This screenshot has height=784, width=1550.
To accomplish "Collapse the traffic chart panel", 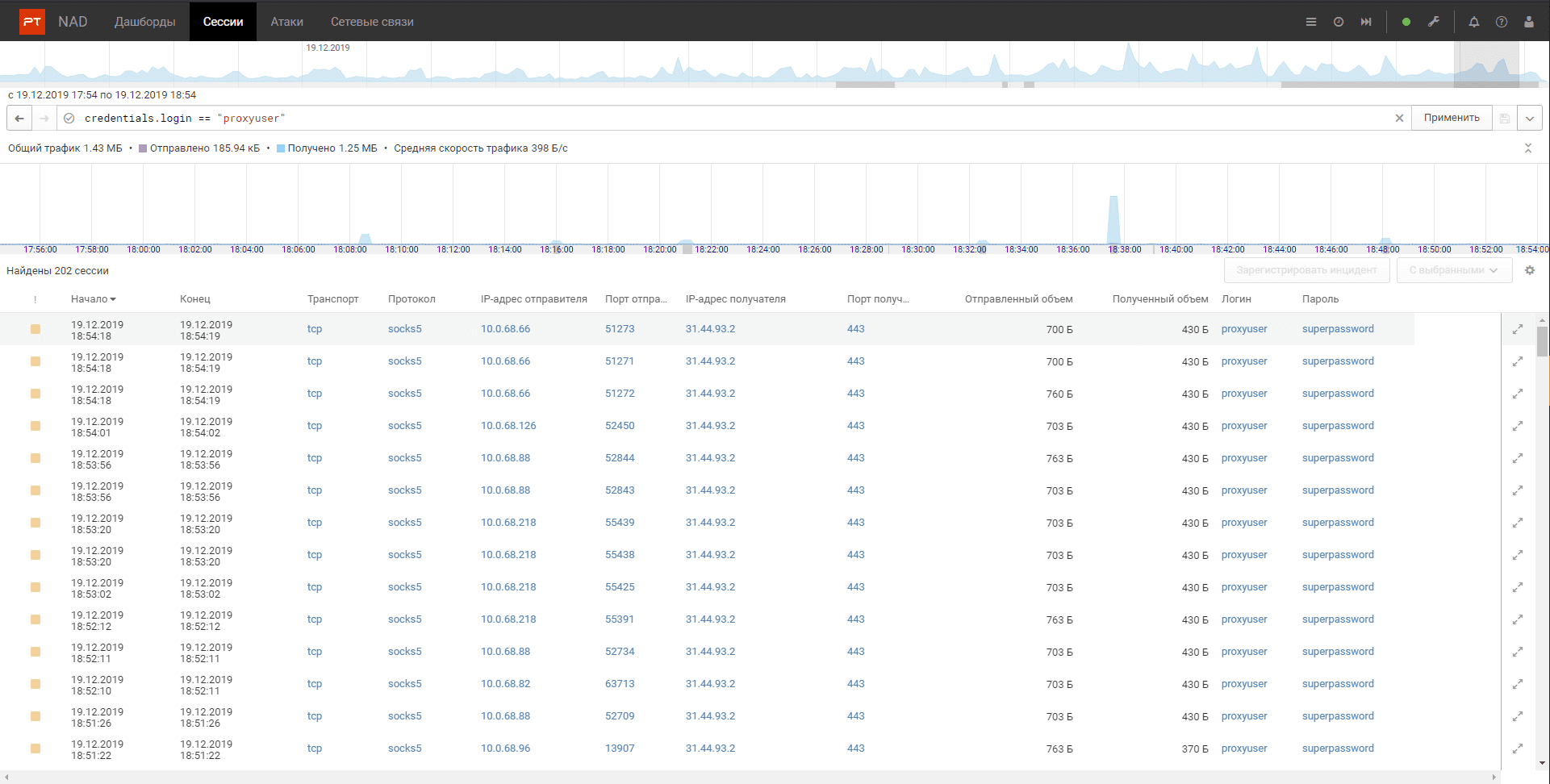I will click(x=1528, y=148).
